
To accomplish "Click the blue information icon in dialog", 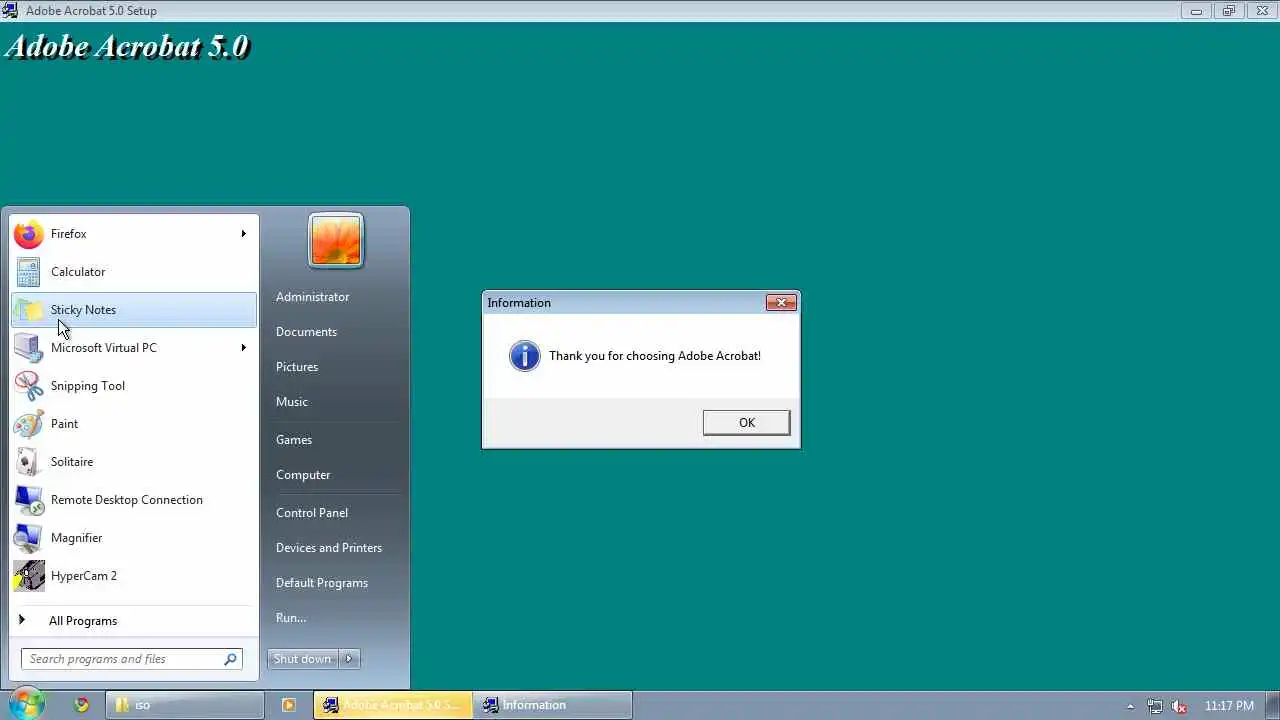I will click(x=524, y=356).
